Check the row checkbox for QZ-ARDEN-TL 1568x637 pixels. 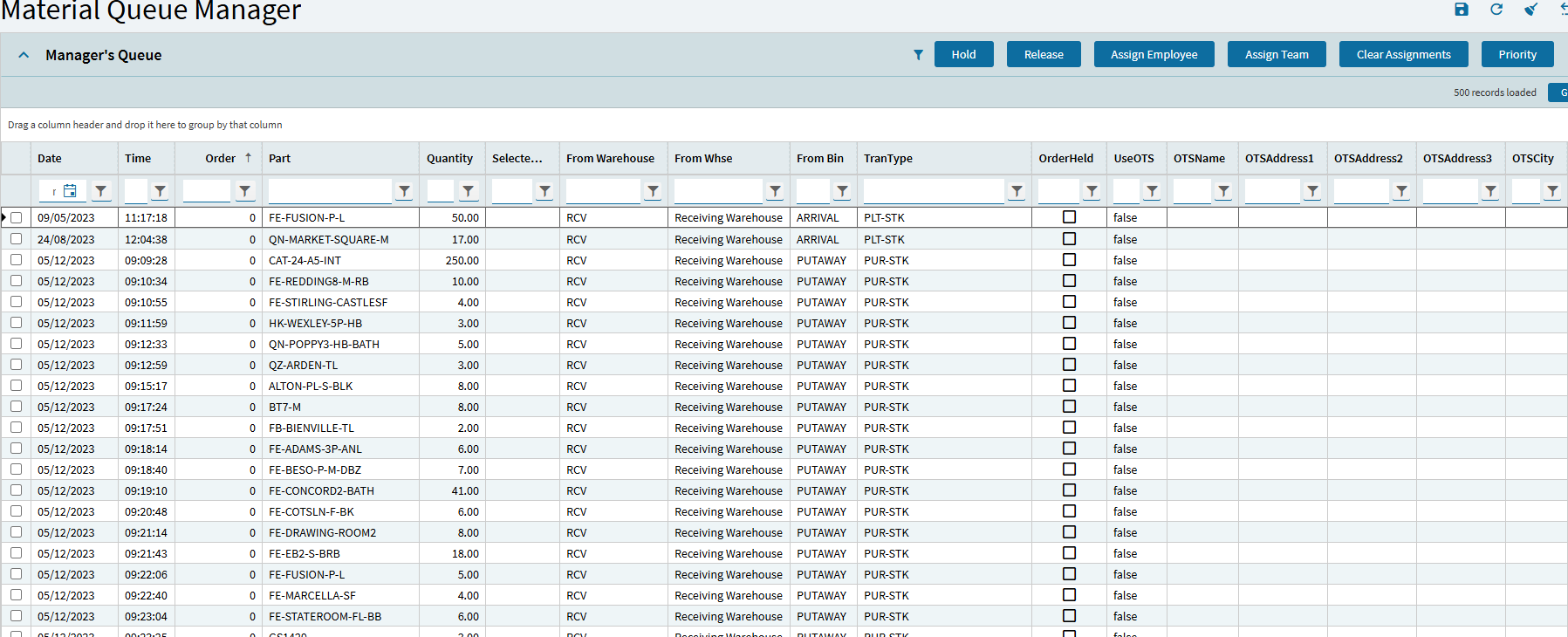pyautogui.click(x=17, y=365)
